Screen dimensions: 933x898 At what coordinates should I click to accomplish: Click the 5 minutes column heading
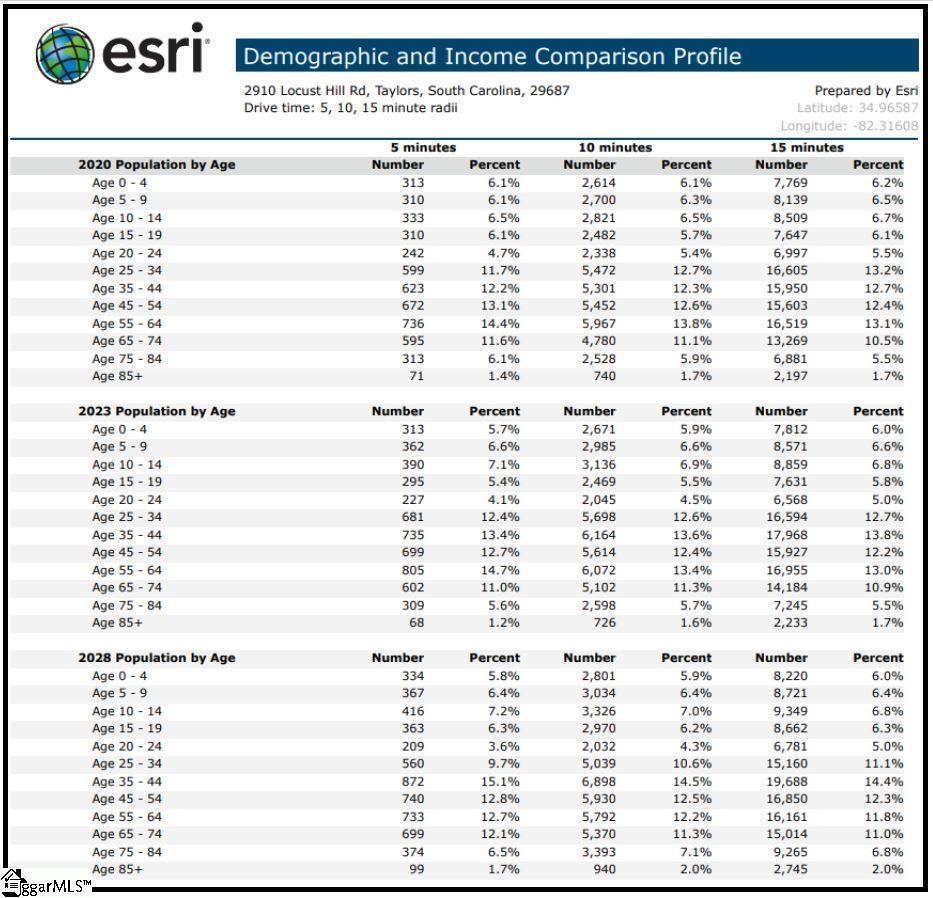click(x=423, y=147)
